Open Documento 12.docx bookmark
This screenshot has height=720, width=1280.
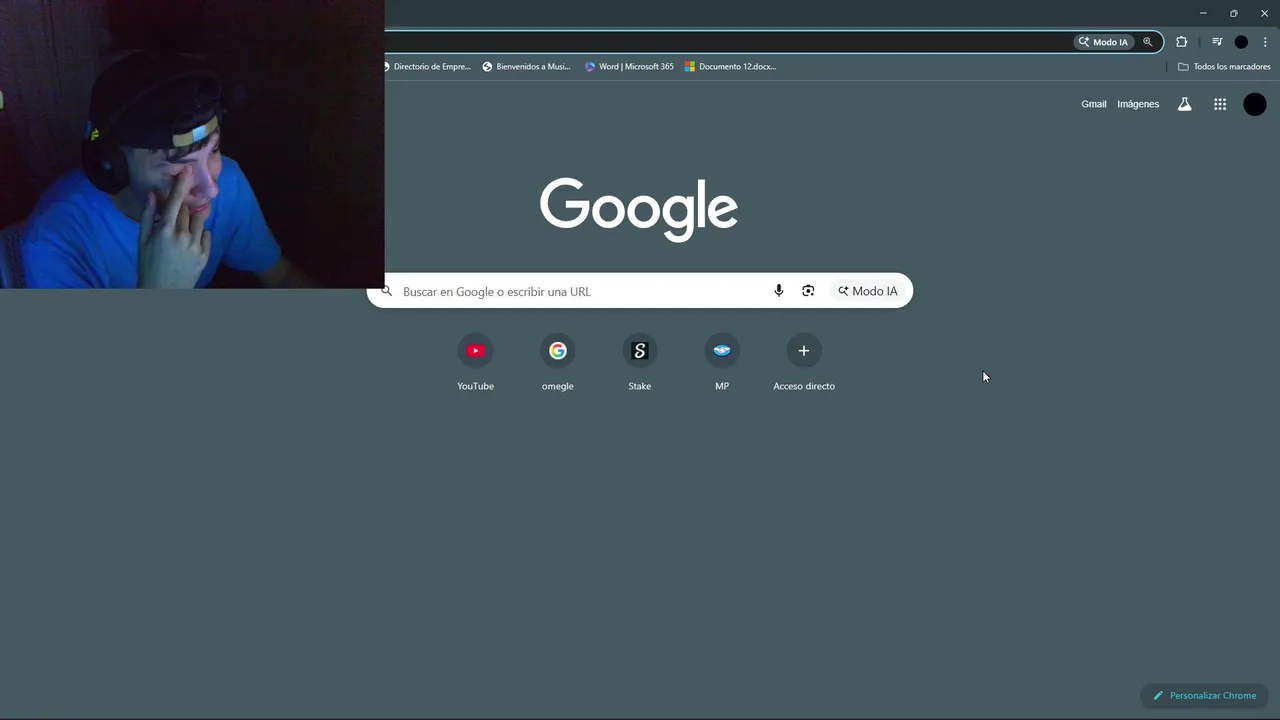(x=730, y=67)
